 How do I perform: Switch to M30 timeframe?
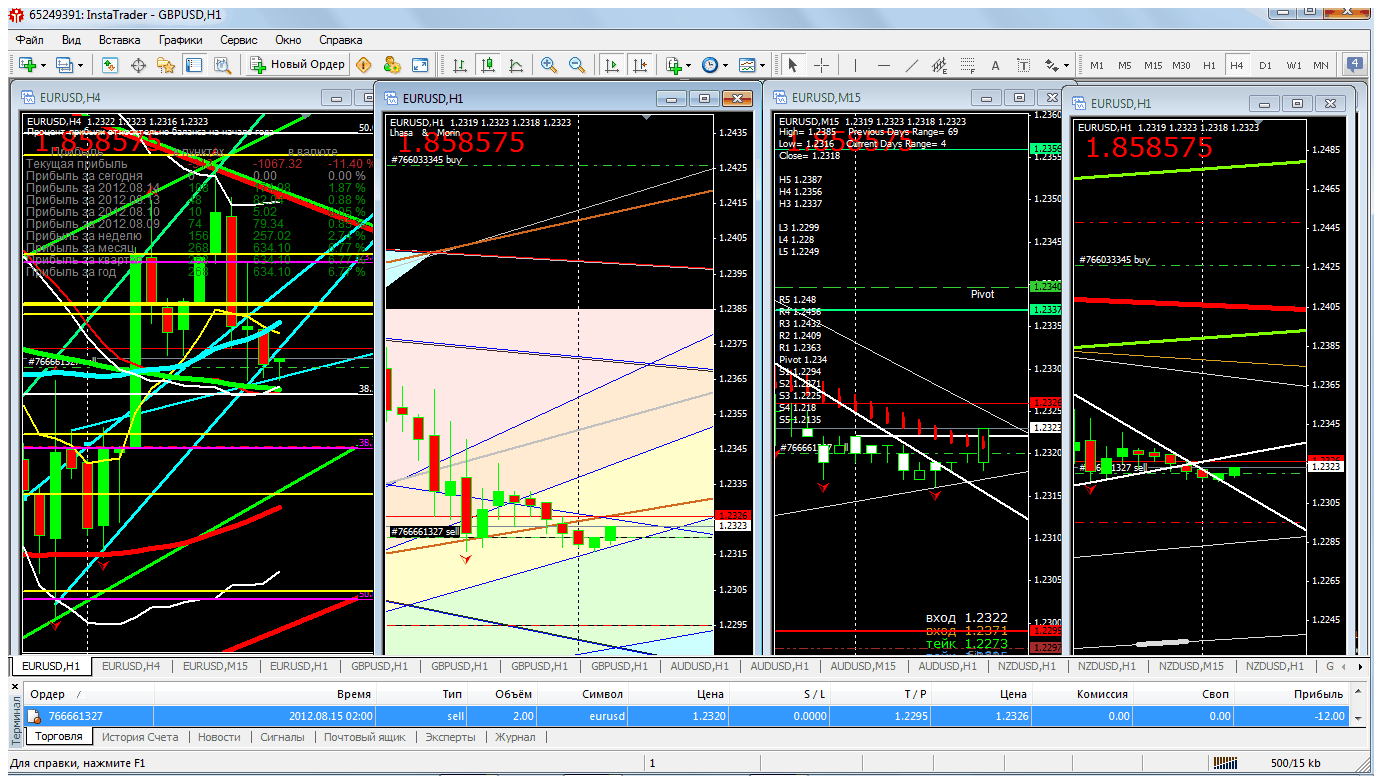[x=1181, y=65]
